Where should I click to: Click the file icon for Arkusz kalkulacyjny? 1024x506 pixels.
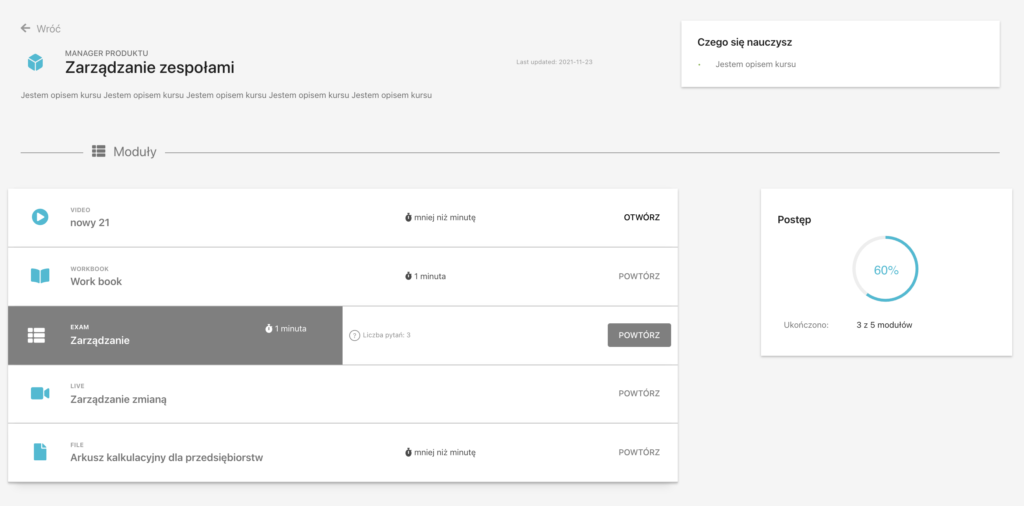[40, 452]
